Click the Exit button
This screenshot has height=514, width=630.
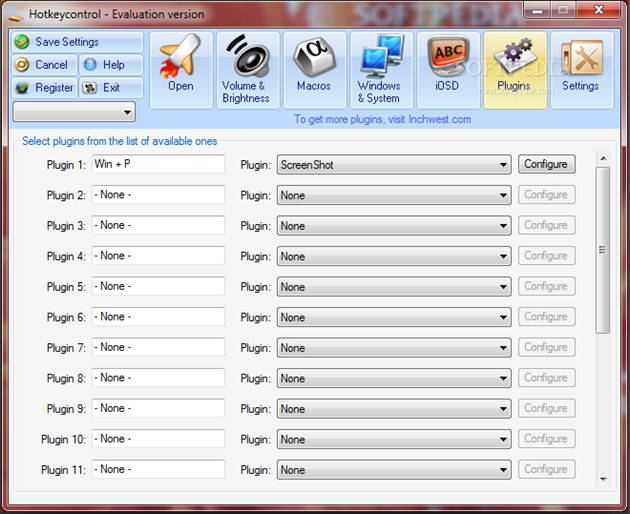111,88
